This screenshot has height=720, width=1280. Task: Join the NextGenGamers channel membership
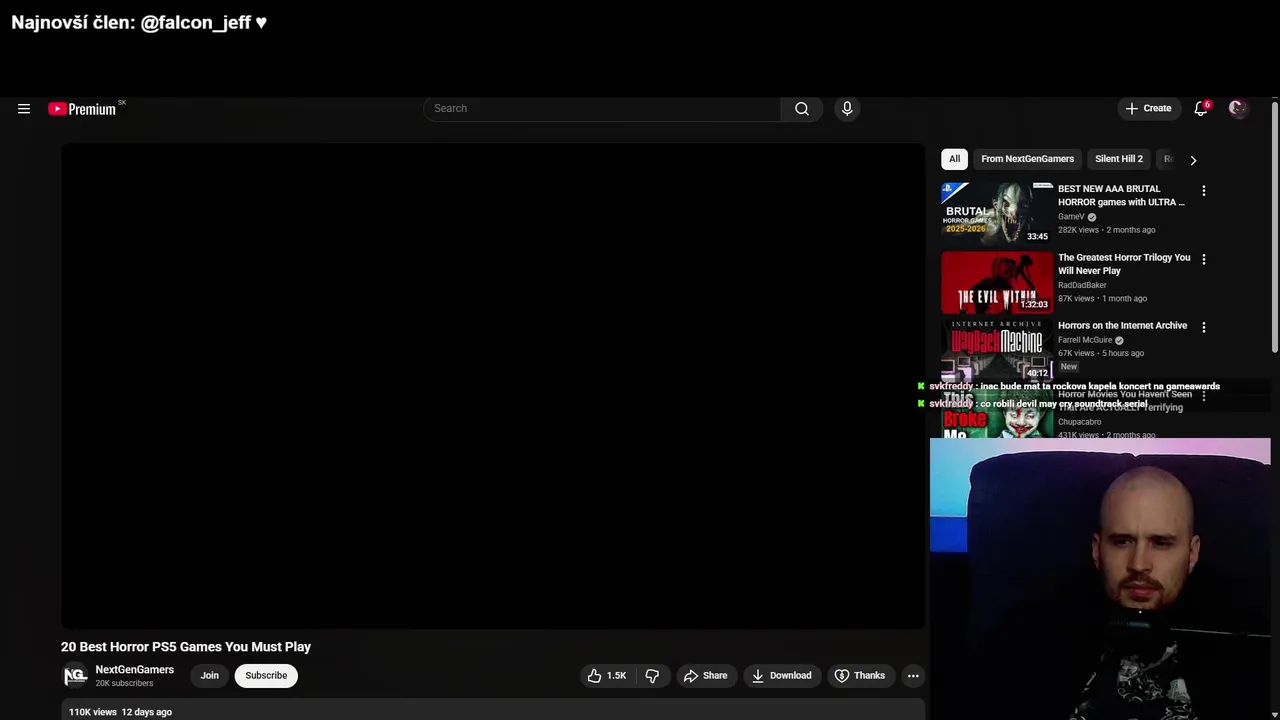click(x=209, y=676)
